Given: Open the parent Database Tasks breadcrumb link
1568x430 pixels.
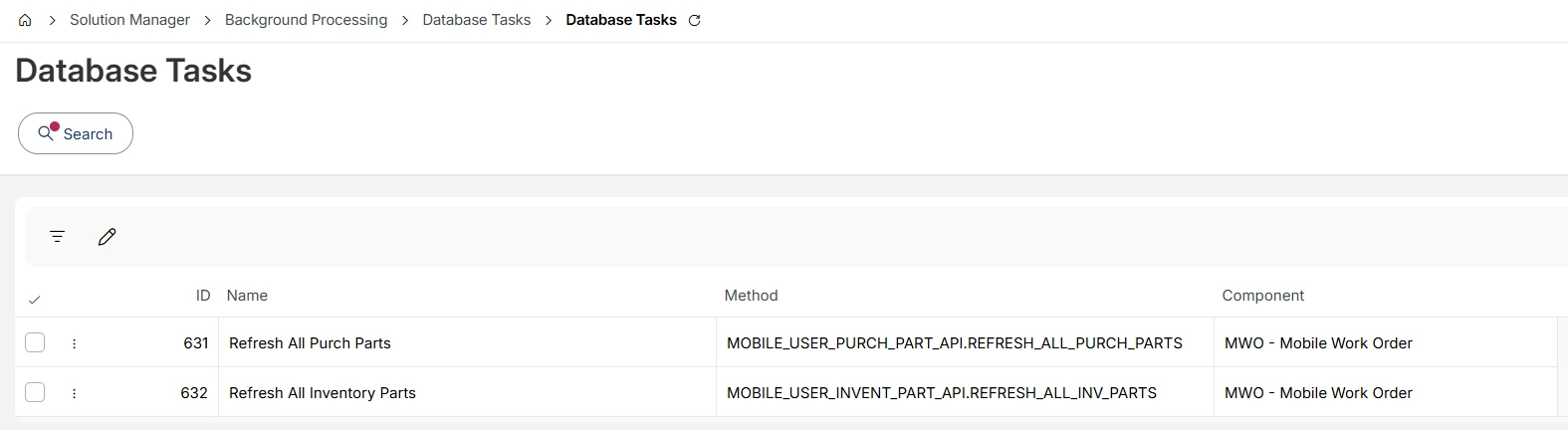Looking at the screenshot, I should (476, 20).
